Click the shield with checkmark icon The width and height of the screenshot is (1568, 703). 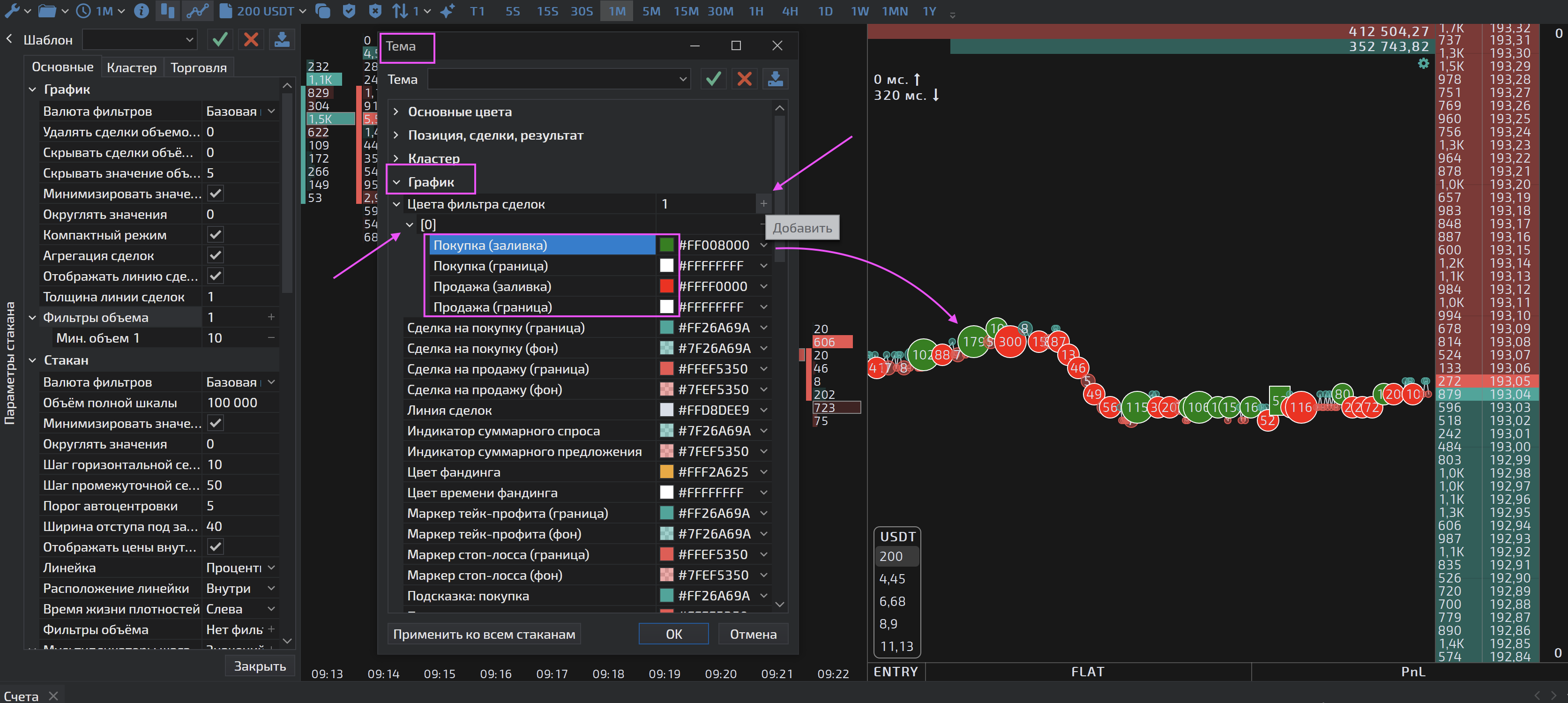click(x=349, y=11)
